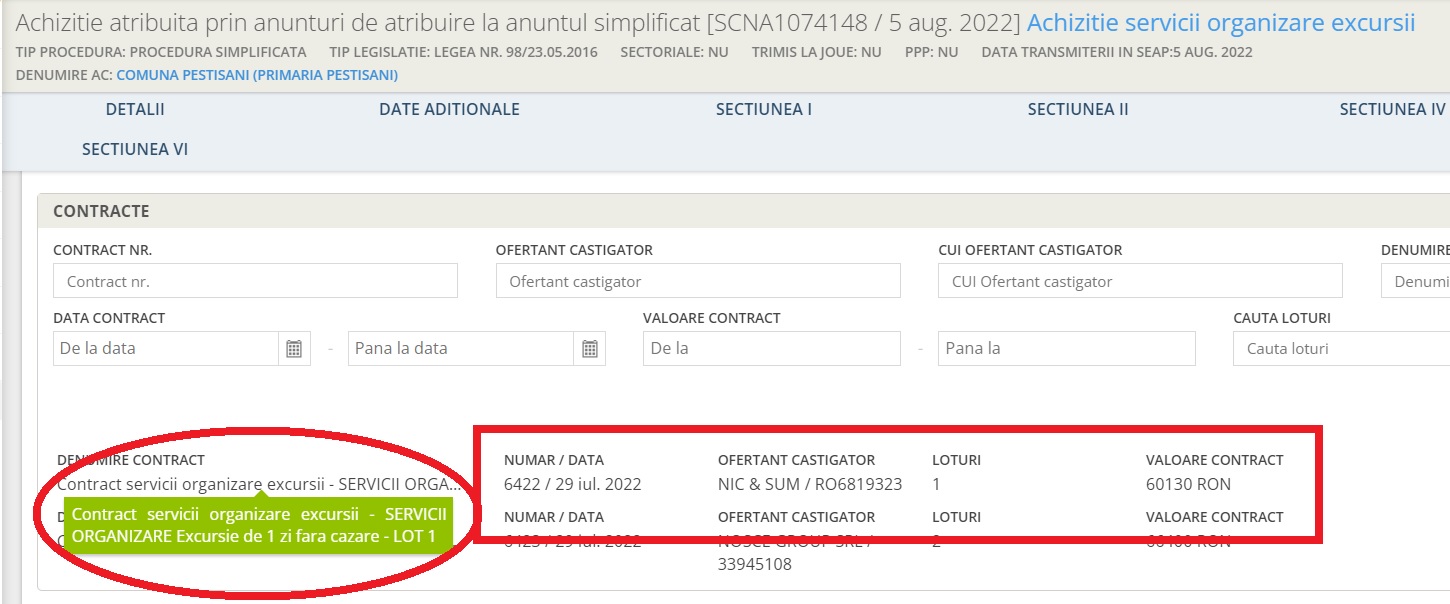Click the Contract nr. input field
This screenshot has width=1450, height=604.
255,281
